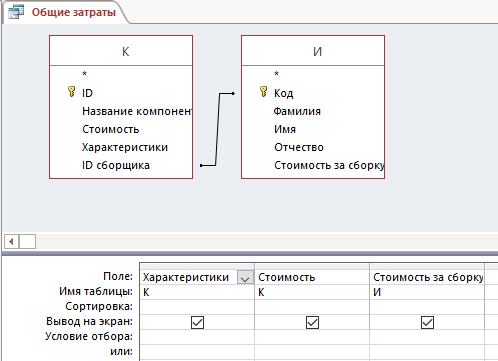Uncheck Вывод на экран for Стоимость за сборку
Image resolution: width=498 pixels, height=361 pixels.
point(427,322)
